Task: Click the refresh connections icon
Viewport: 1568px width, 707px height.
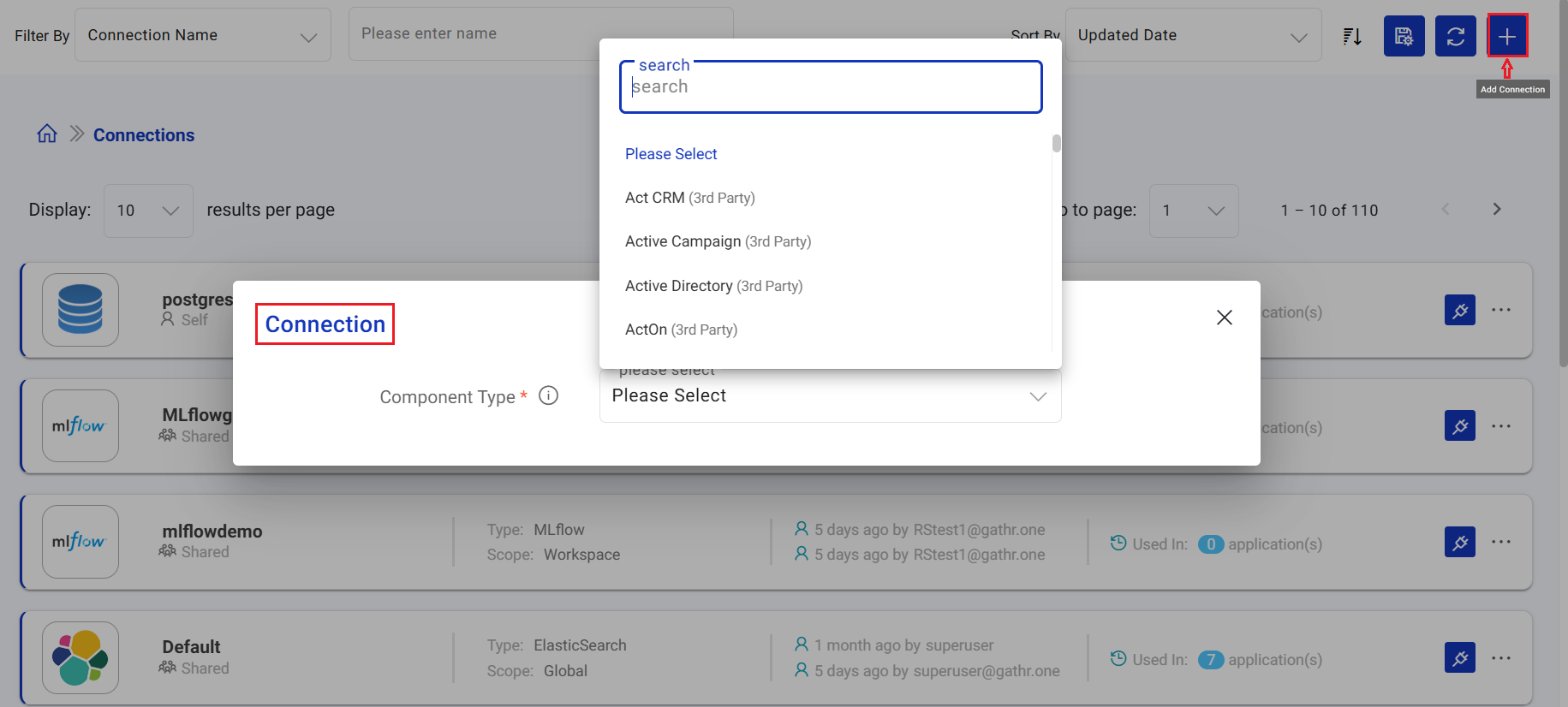Action: pos(1455,36)
